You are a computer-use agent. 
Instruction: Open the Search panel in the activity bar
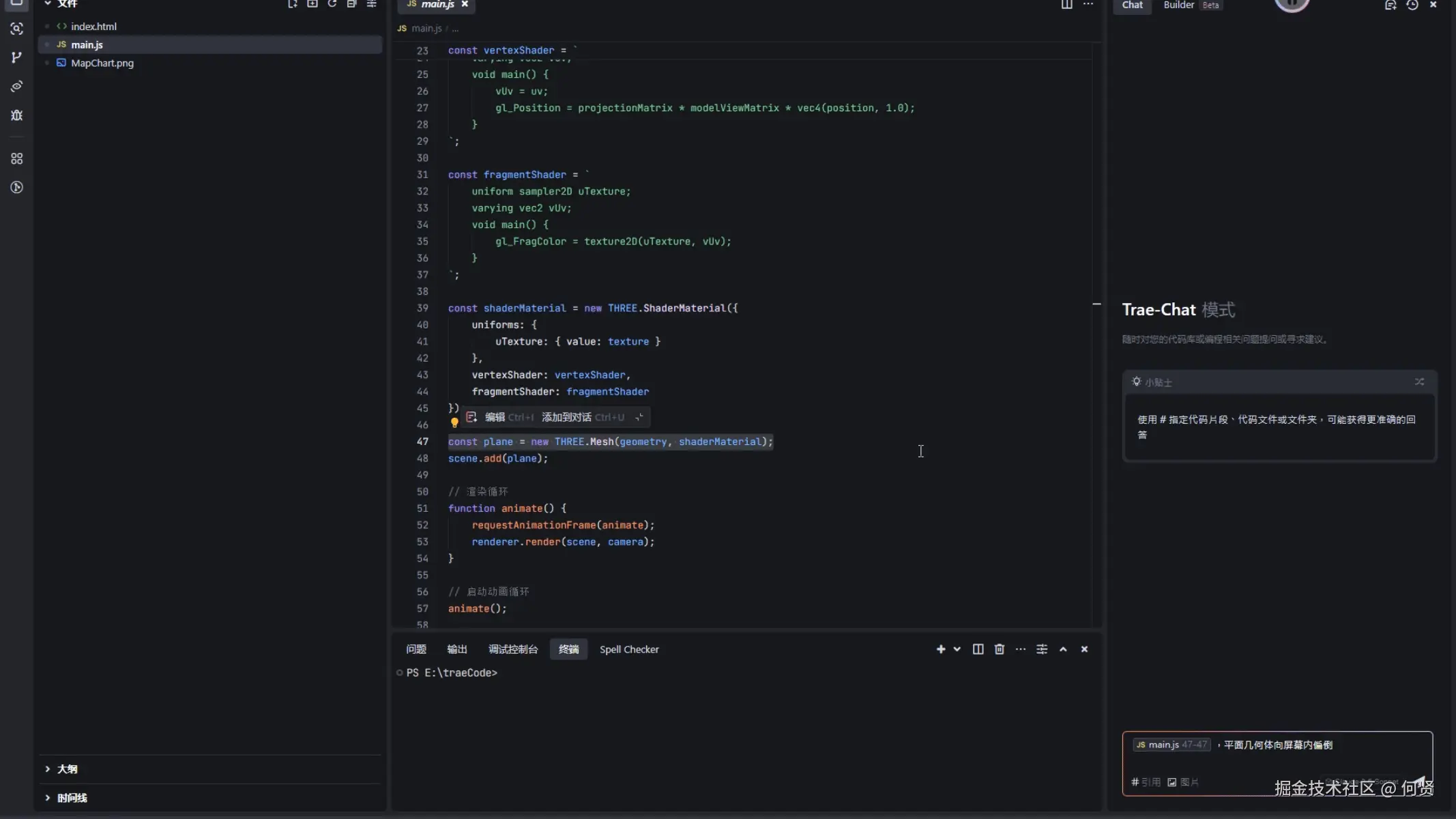16,29
